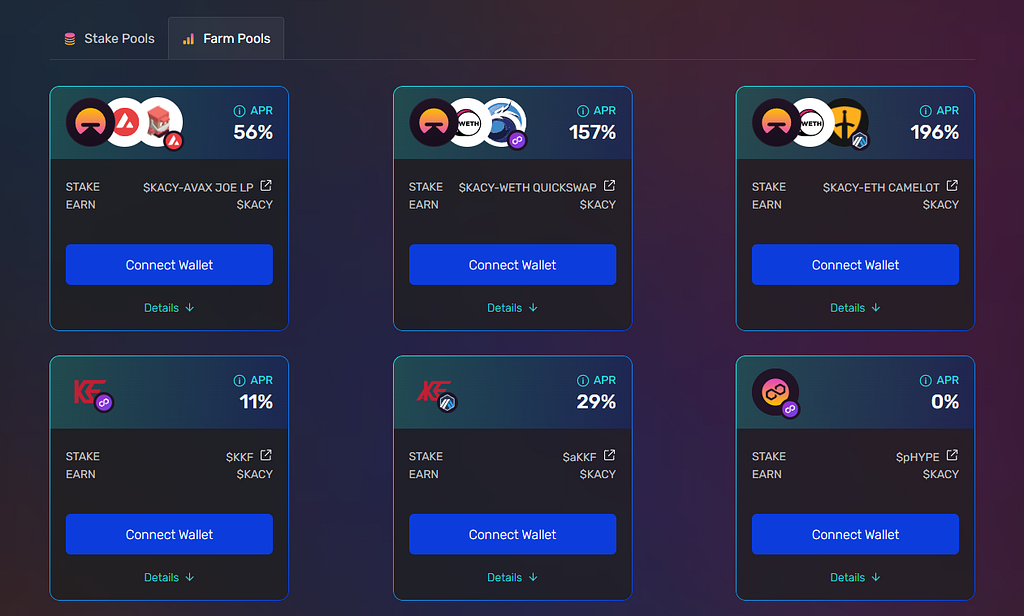Screen dimensions: 1024x616
Task: Expand Details on the $KKF pool card
Action: tap(169, 577)
